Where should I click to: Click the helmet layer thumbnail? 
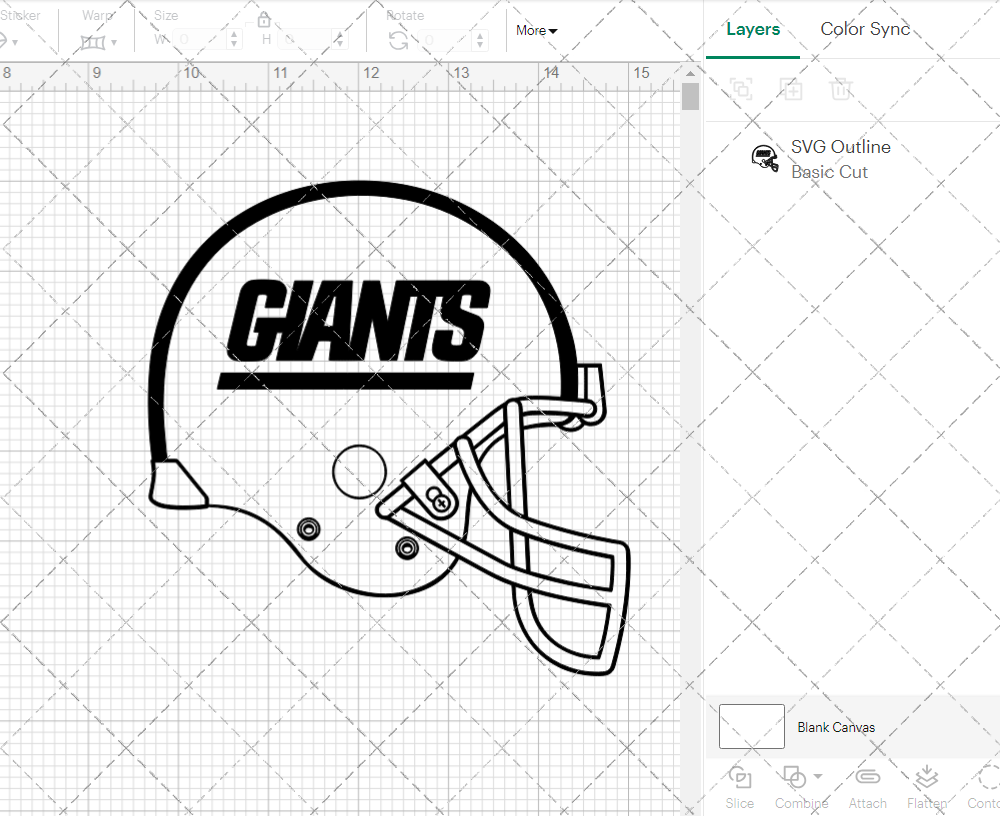pos(764,158)
